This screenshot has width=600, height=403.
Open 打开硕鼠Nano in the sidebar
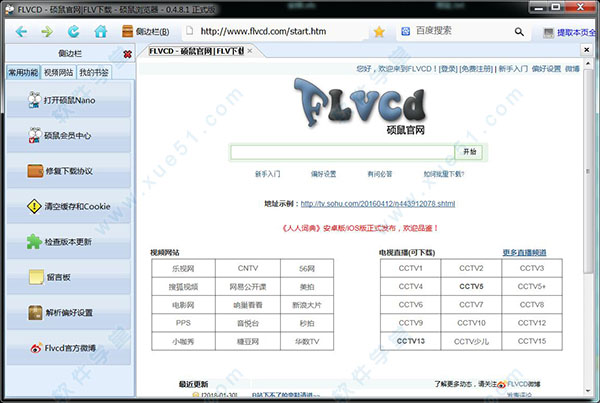(x=68, y=100)
